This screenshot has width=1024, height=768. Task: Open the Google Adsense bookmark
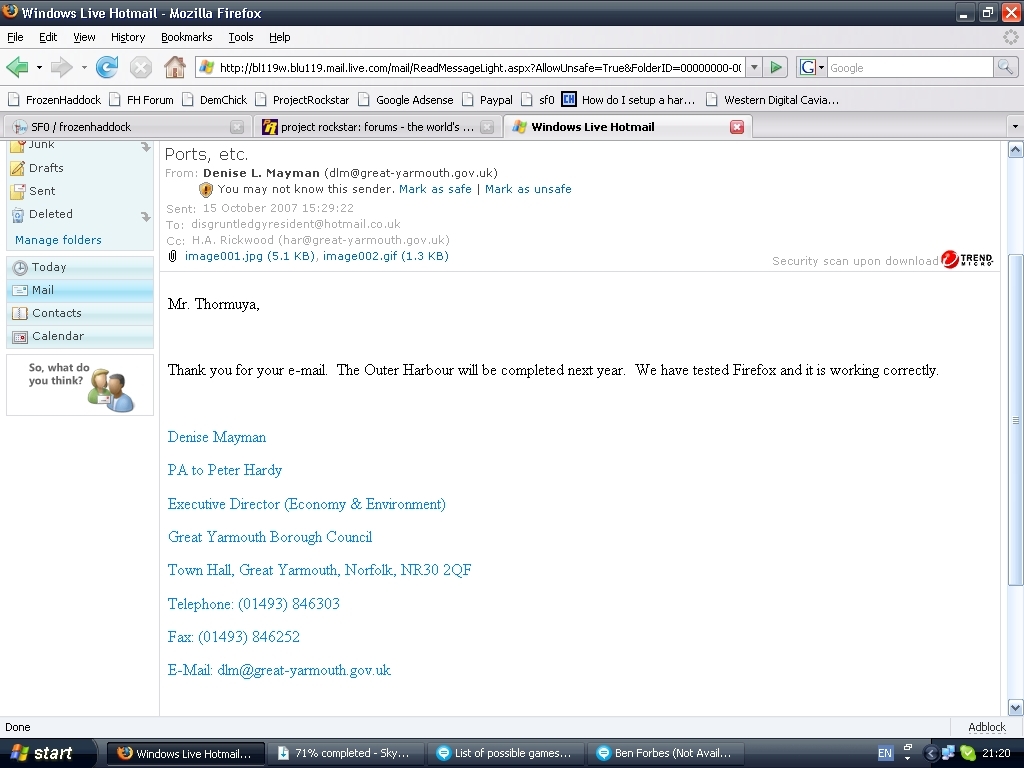(x=406, y=100)
